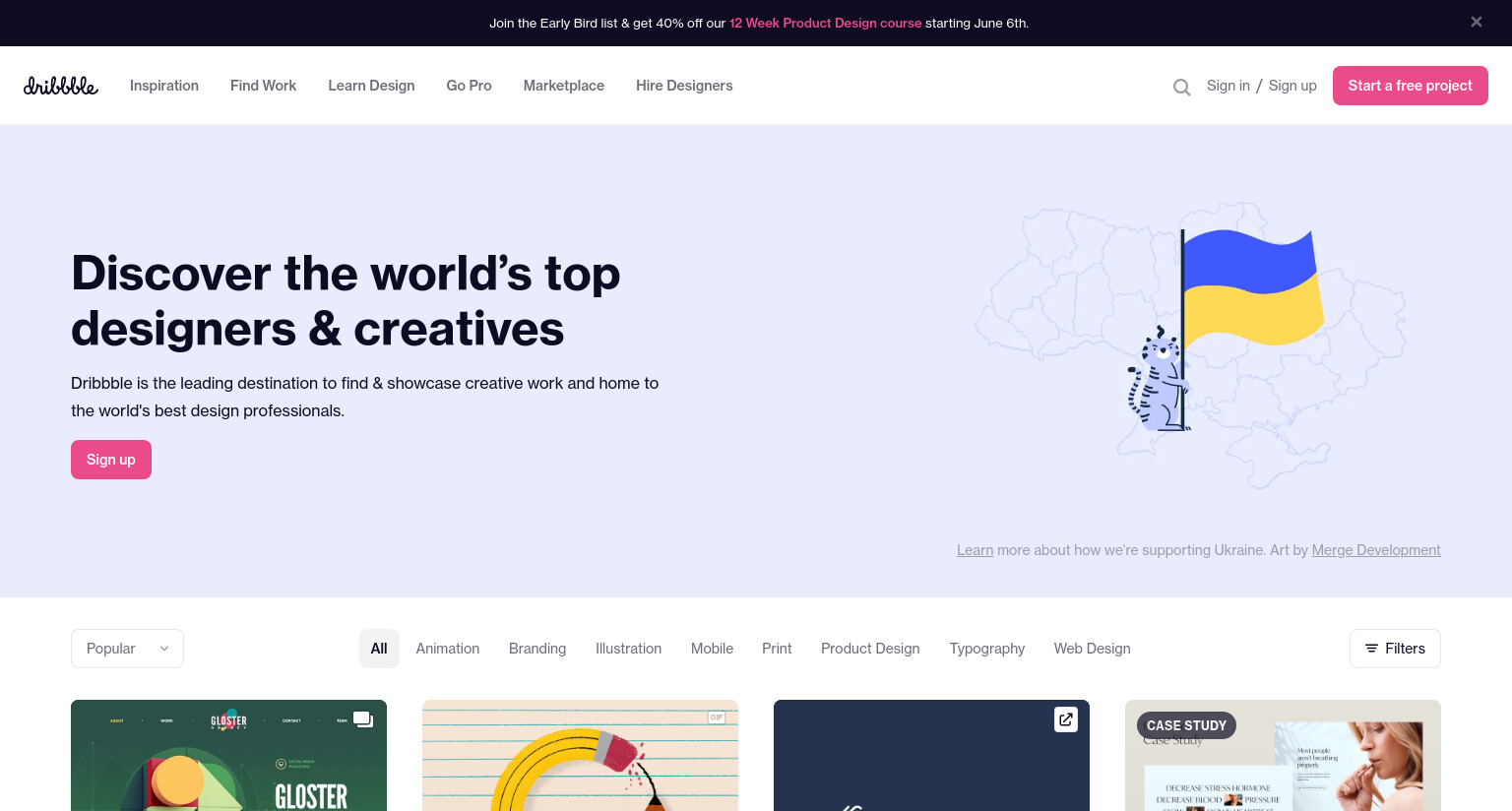Open the external link icon on dark shot
The width and height of the screenshot is (1512, 811).
[x=1065, y=719]
